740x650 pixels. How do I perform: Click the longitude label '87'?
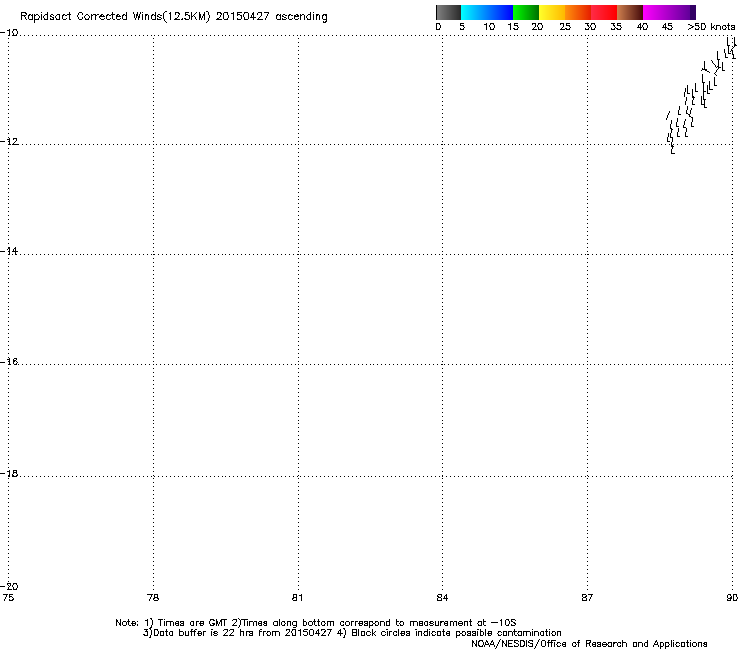587,598
